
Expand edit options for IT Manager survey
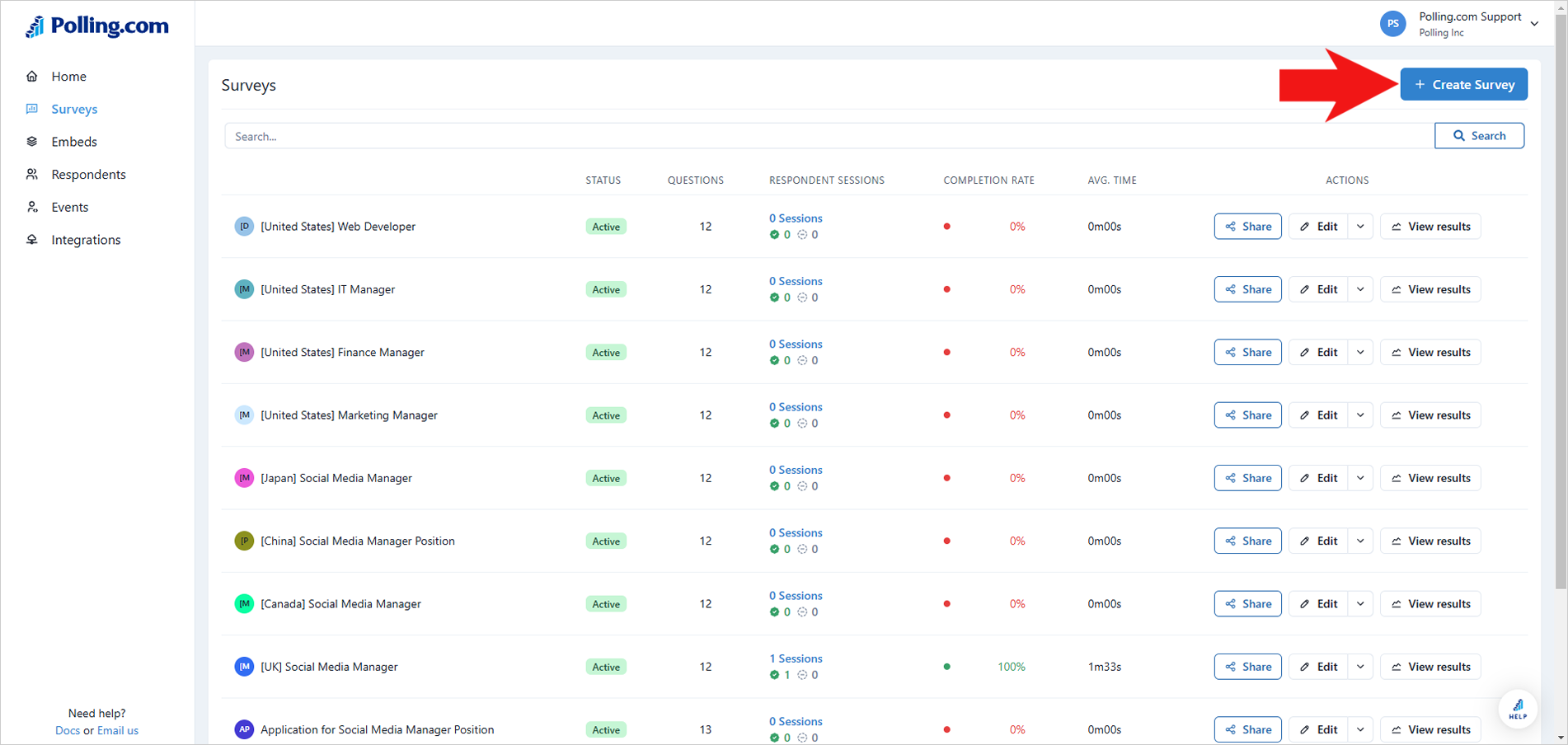pyautogui.click(x=1360, y=289)
